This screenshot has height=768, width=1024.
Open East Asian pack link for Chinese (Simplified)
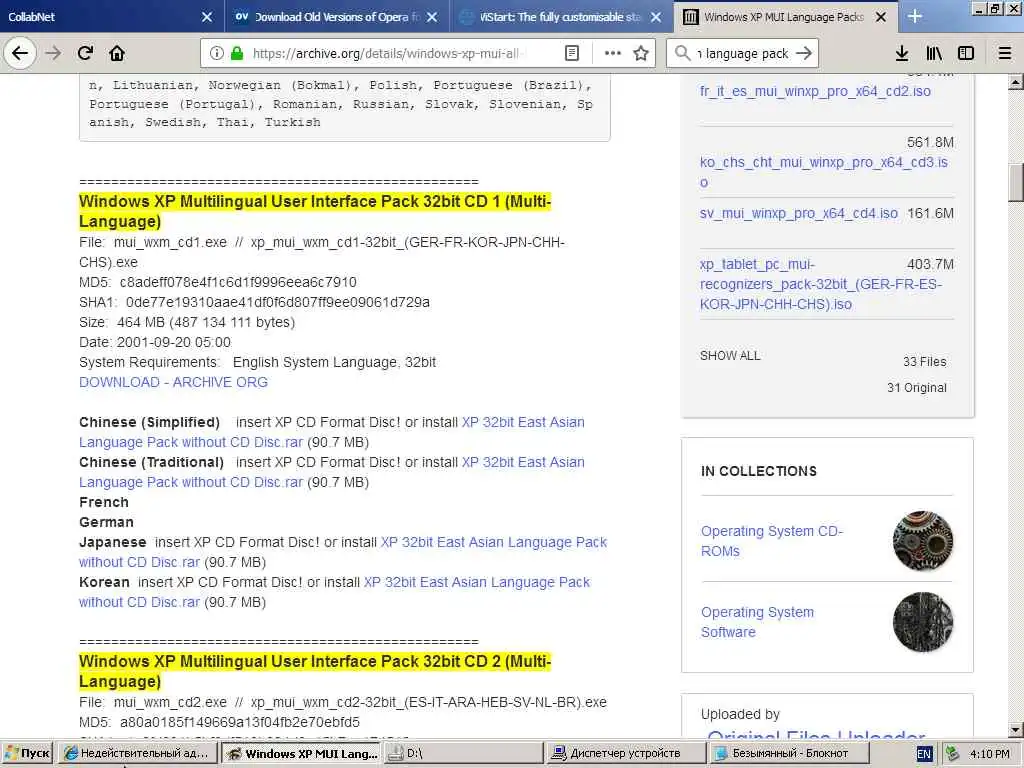tap(332, 432)
